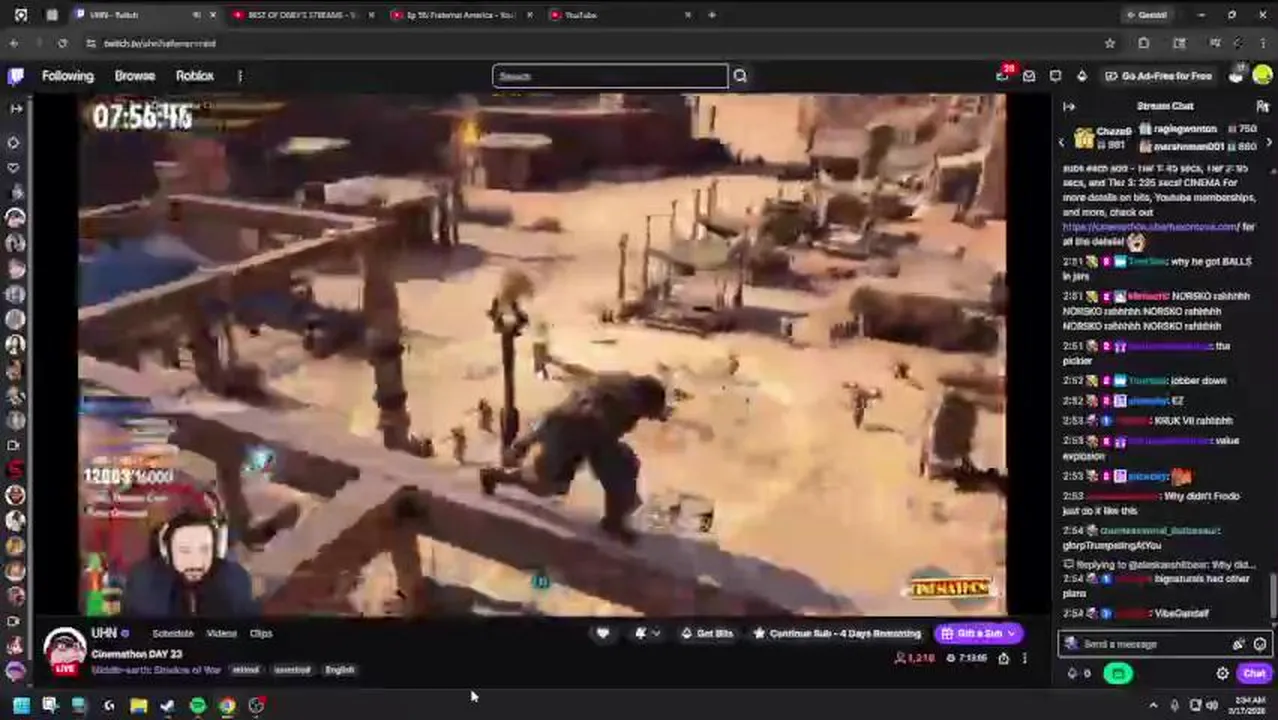Open the chat bubble icon in the top bar
1278x720 pixels.
click(x=1055, y=76)
